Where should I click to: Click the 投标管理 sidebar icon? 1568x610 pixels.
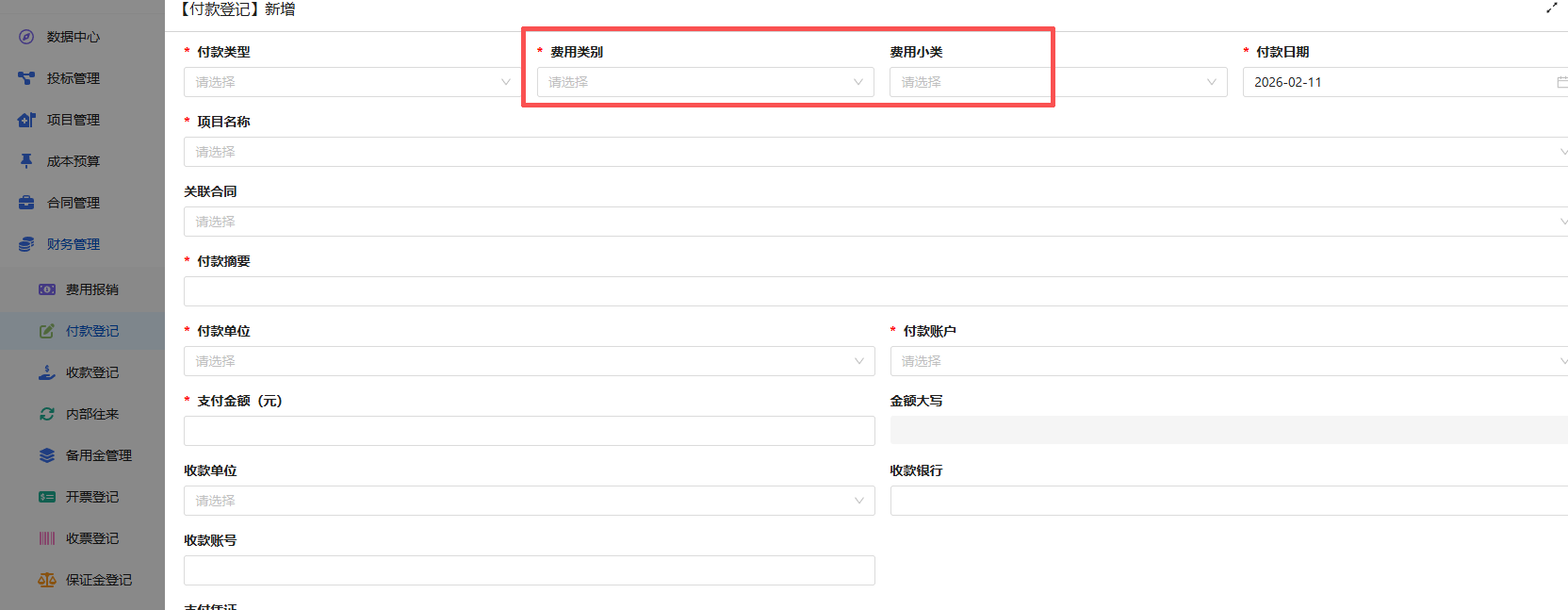point(26,78)
